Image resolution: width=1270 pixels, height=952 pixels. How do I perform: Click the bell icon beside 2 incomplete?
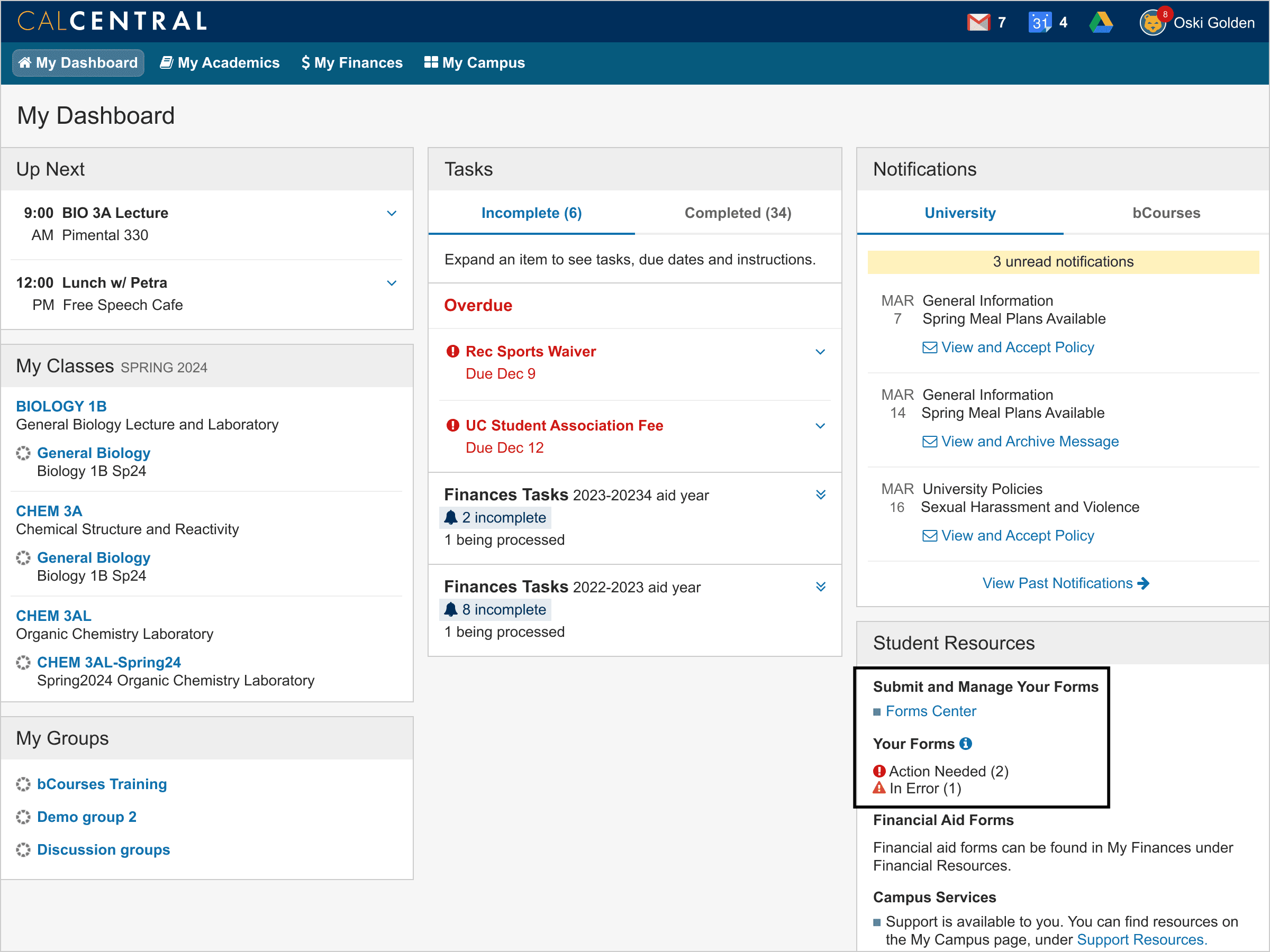tap(451, 518)
